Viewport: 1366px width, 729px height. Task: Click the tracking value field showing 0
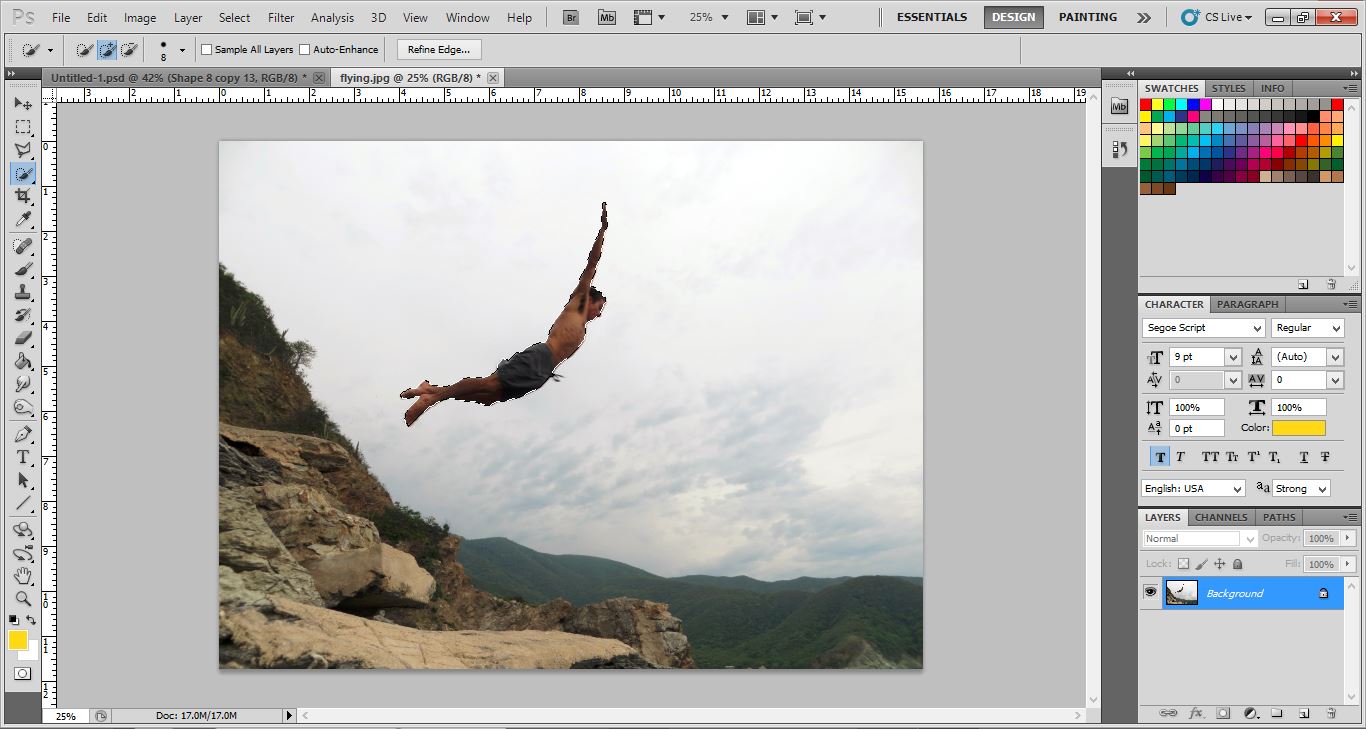[x=1307, y=380]
